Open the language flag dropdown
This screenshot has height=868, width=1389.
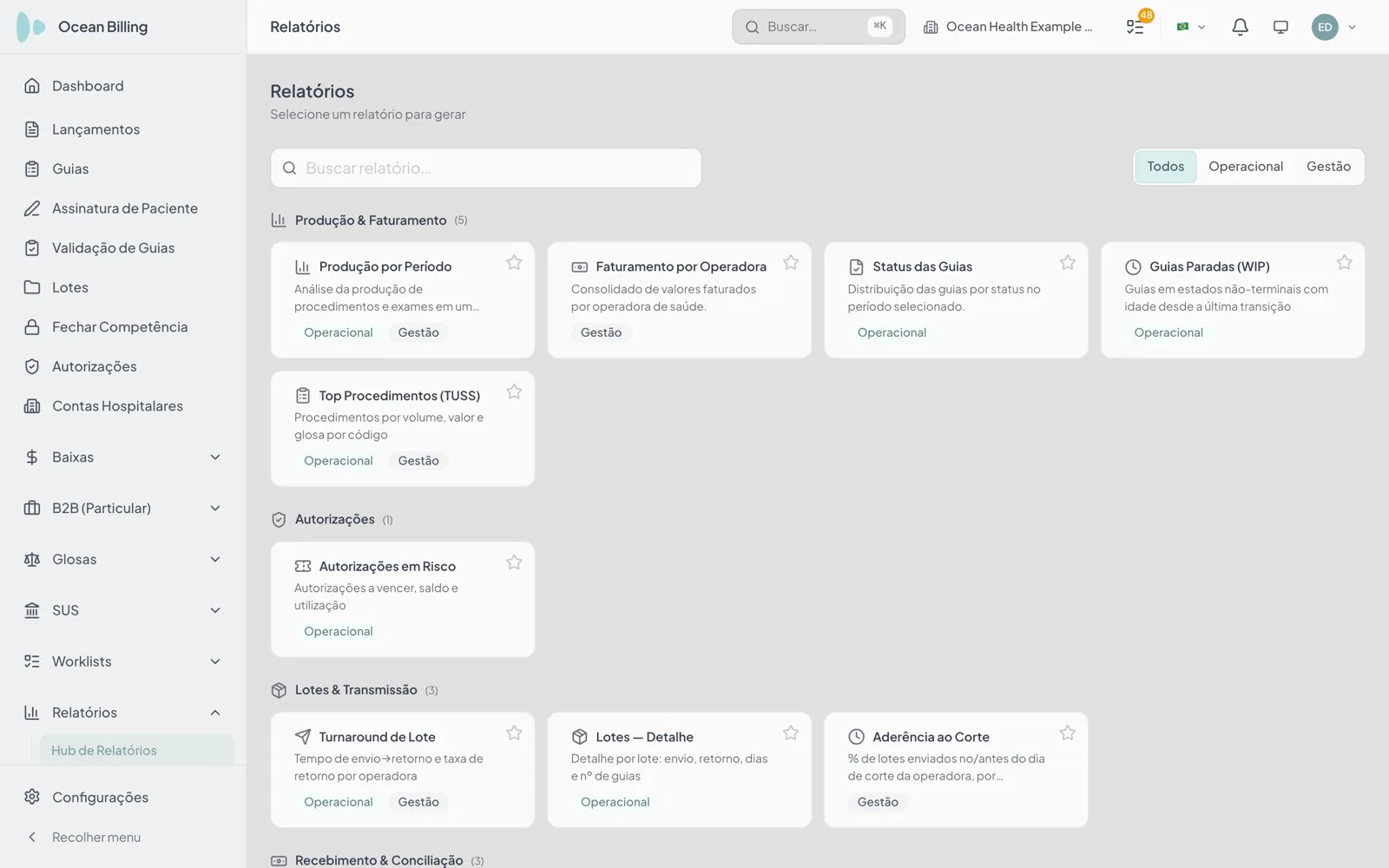coord(1190,27)
